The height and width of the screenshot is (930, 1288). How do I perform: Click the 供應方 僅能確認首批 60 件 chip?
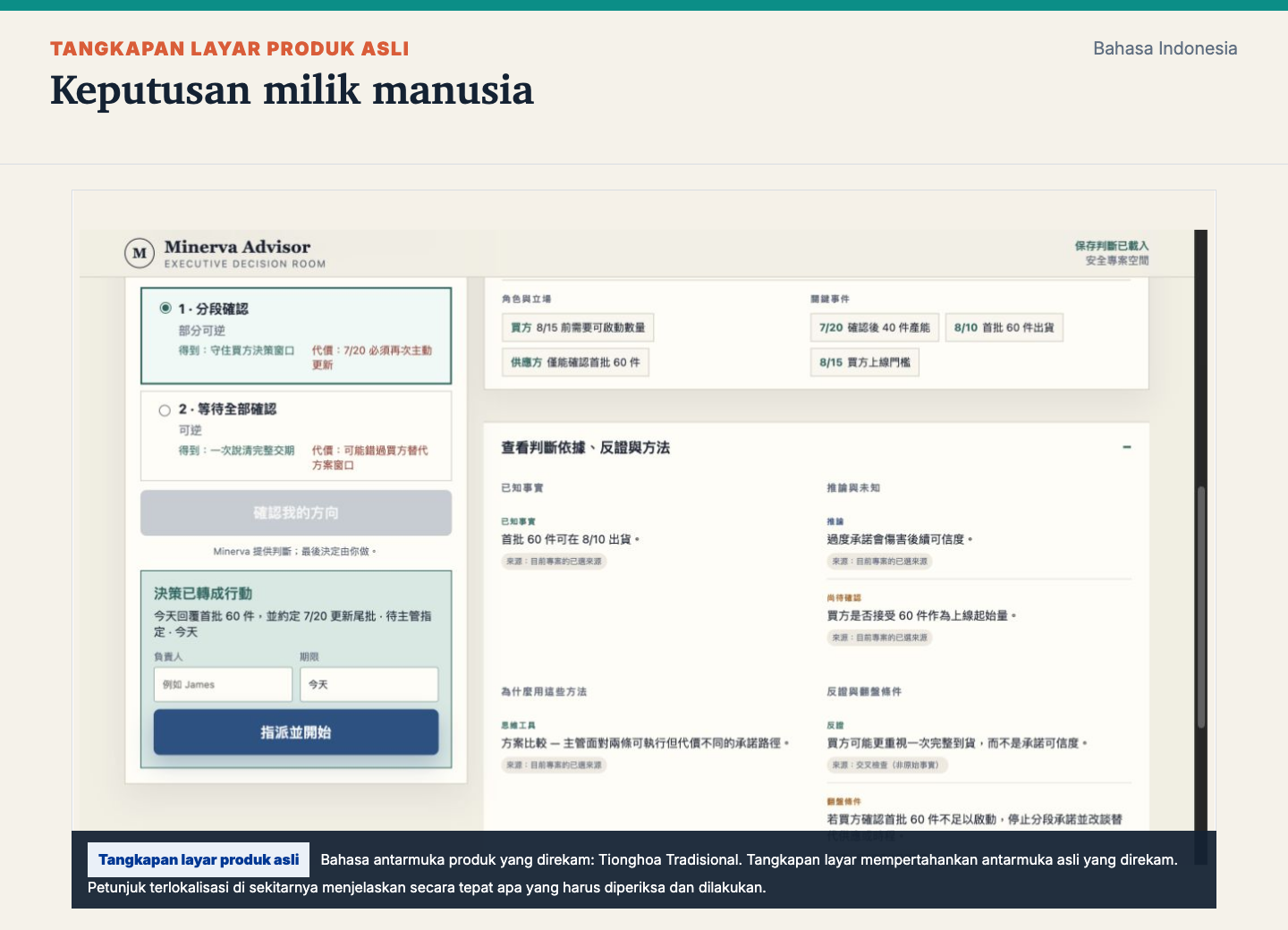[x=575, y=362]
